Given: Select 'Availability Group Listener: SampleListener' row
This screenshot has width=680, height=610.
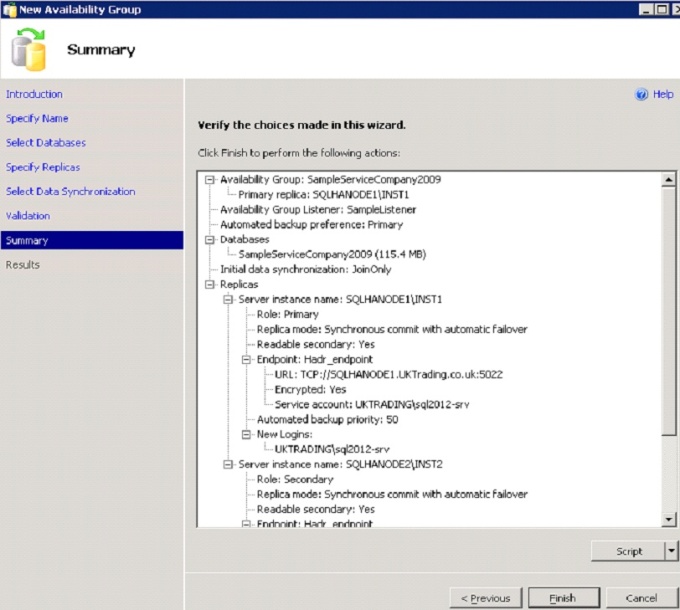Looking at the screenshot, I should (x=318, y=209).
